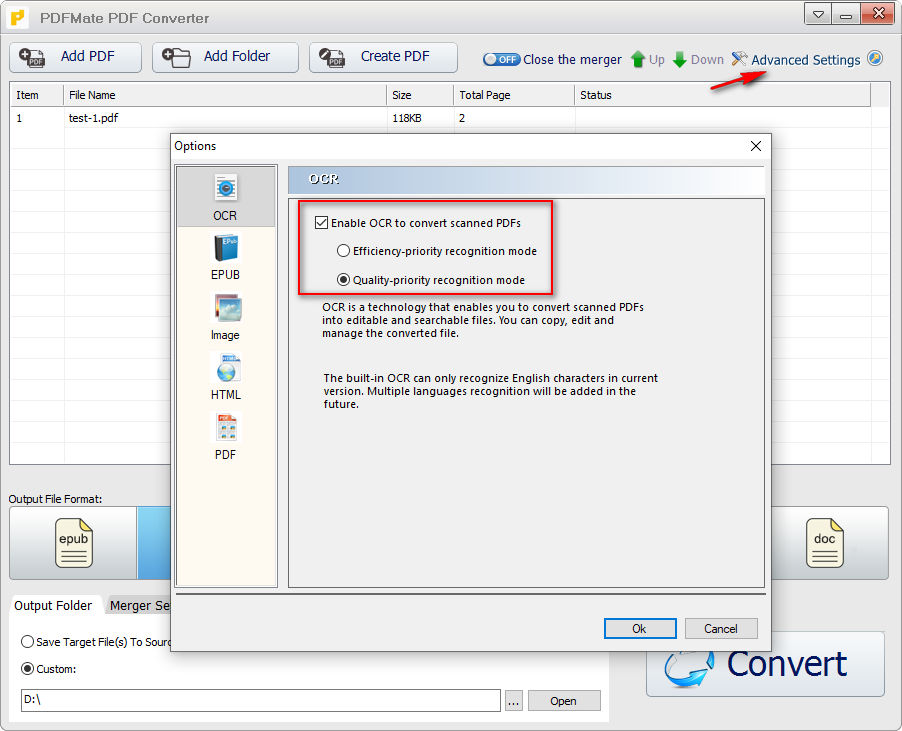
Task: Choose epub as output file format
Action: 72,543
